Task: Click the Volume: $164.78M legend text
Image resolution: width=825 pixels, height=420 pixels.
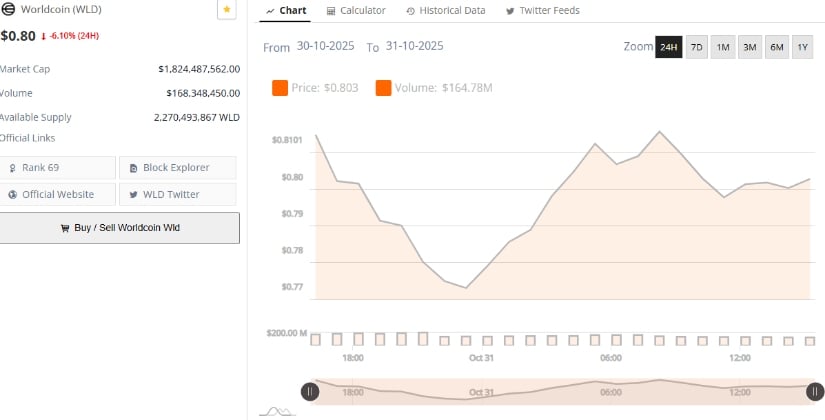Action: coord(444,88)
